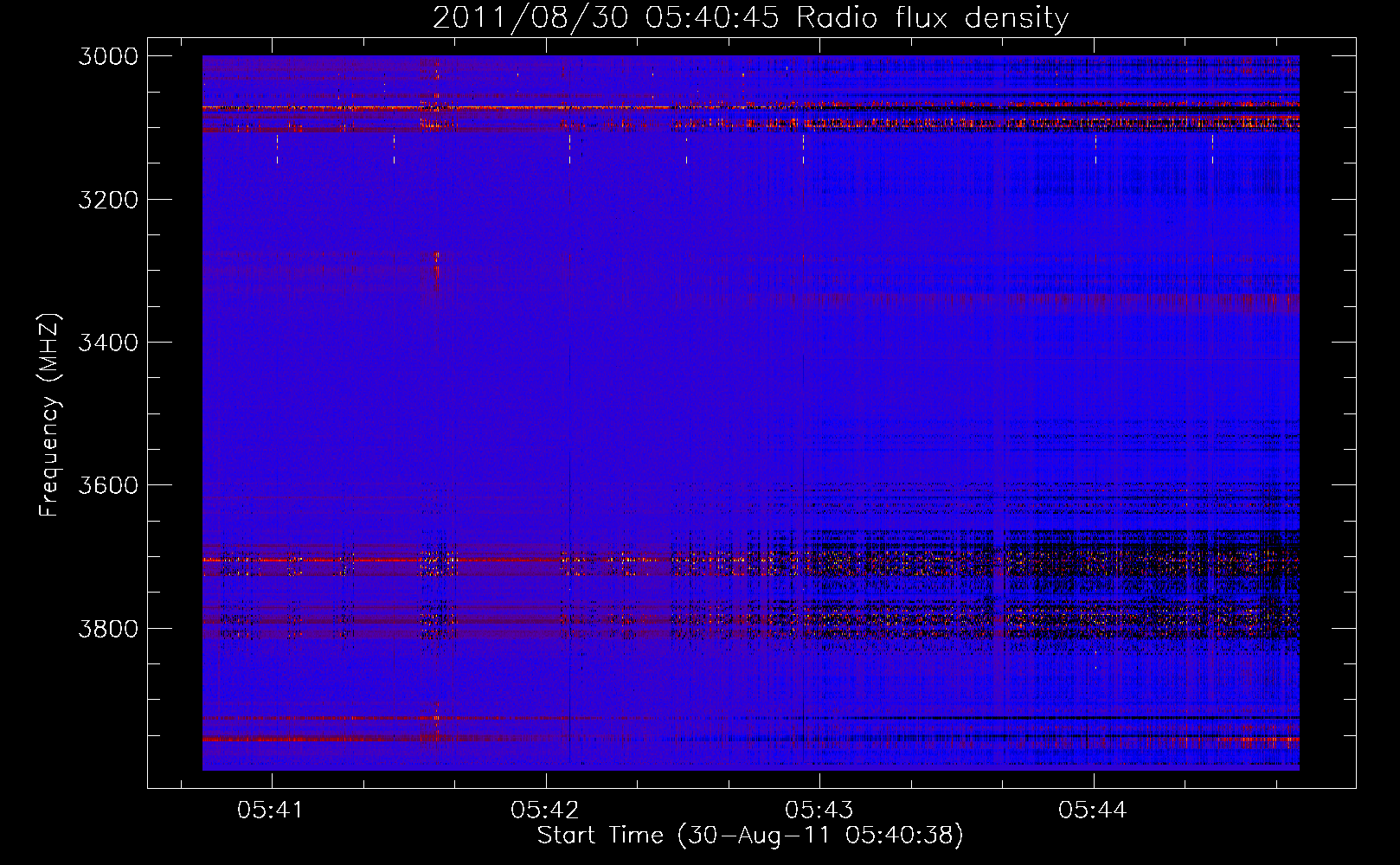Click the 'Start Time (30-Aug-11 05:40:38)' label

(750, 836)
